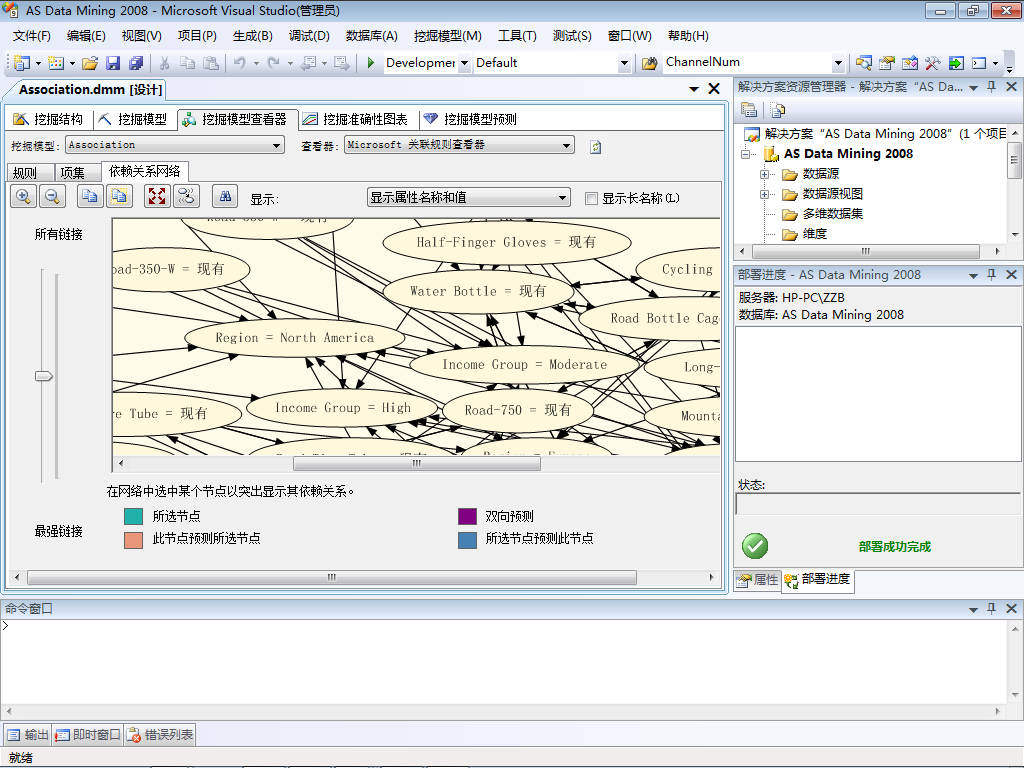Click the Save toolbar icon
Viewport: 1024px width, 768px height.
click(113, 63)
